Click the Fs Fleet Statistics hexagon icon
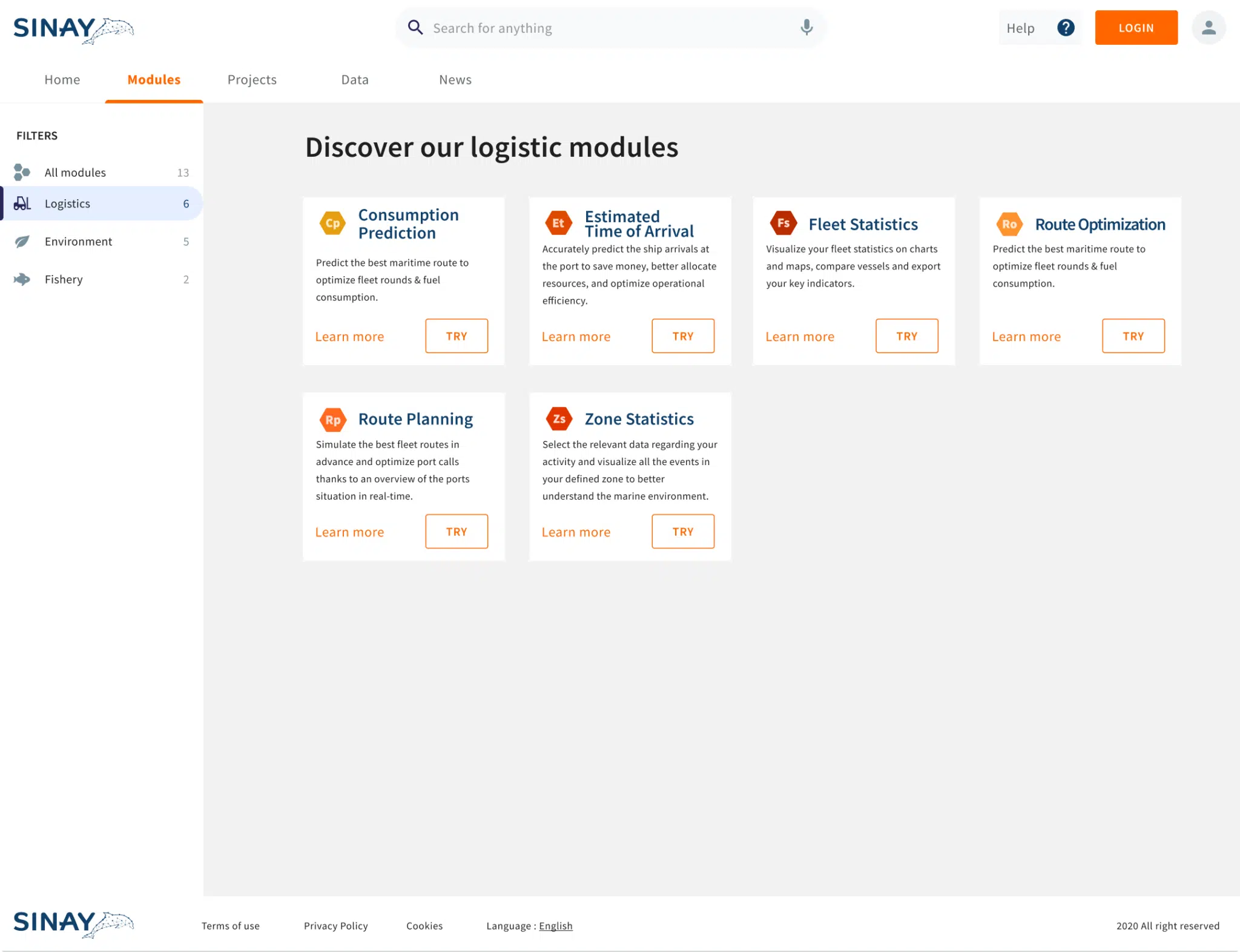1240x952 pixels. tap(783, 223)
